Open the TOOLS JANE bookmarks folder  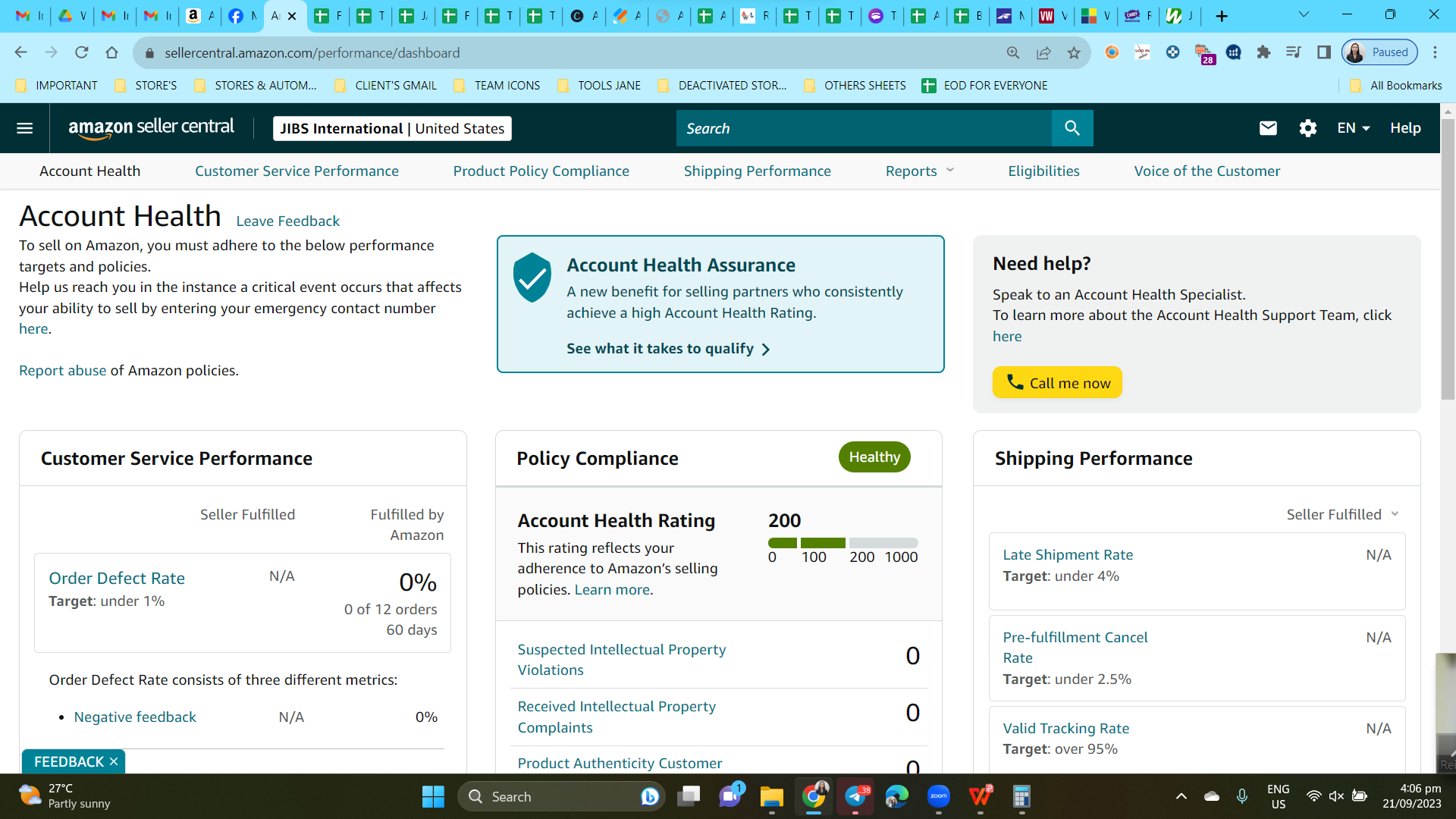click(x=599, y=85)
